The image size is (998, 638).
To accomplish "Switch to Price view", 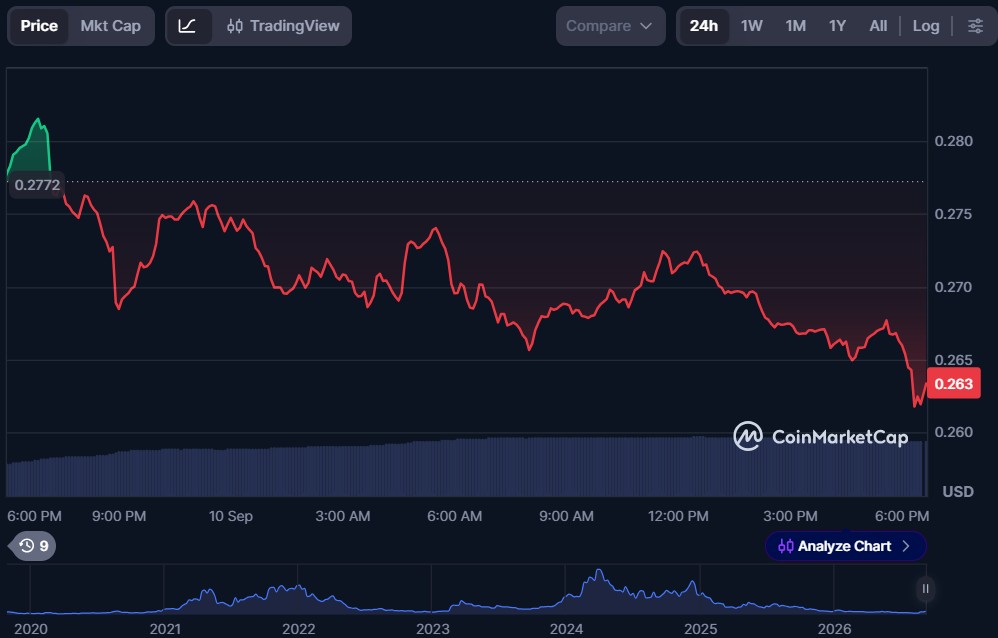I will (39, 26).
